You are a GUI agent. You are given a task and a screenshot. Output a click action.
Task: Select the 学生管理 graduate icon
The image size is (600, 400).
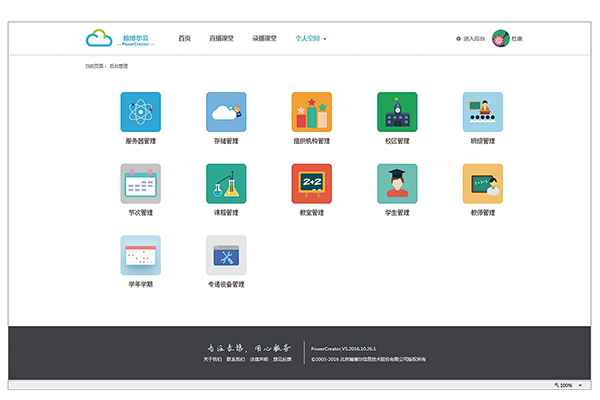397,184
